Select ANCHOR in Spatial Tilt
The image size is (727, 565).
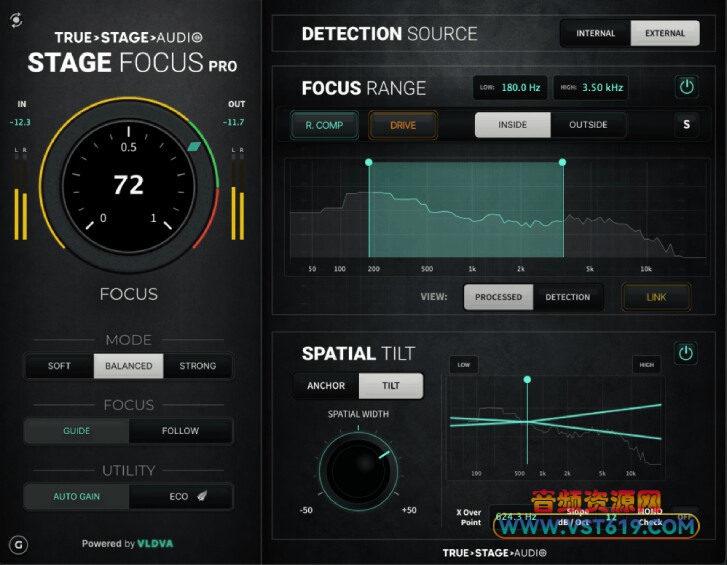click(326, 386)
